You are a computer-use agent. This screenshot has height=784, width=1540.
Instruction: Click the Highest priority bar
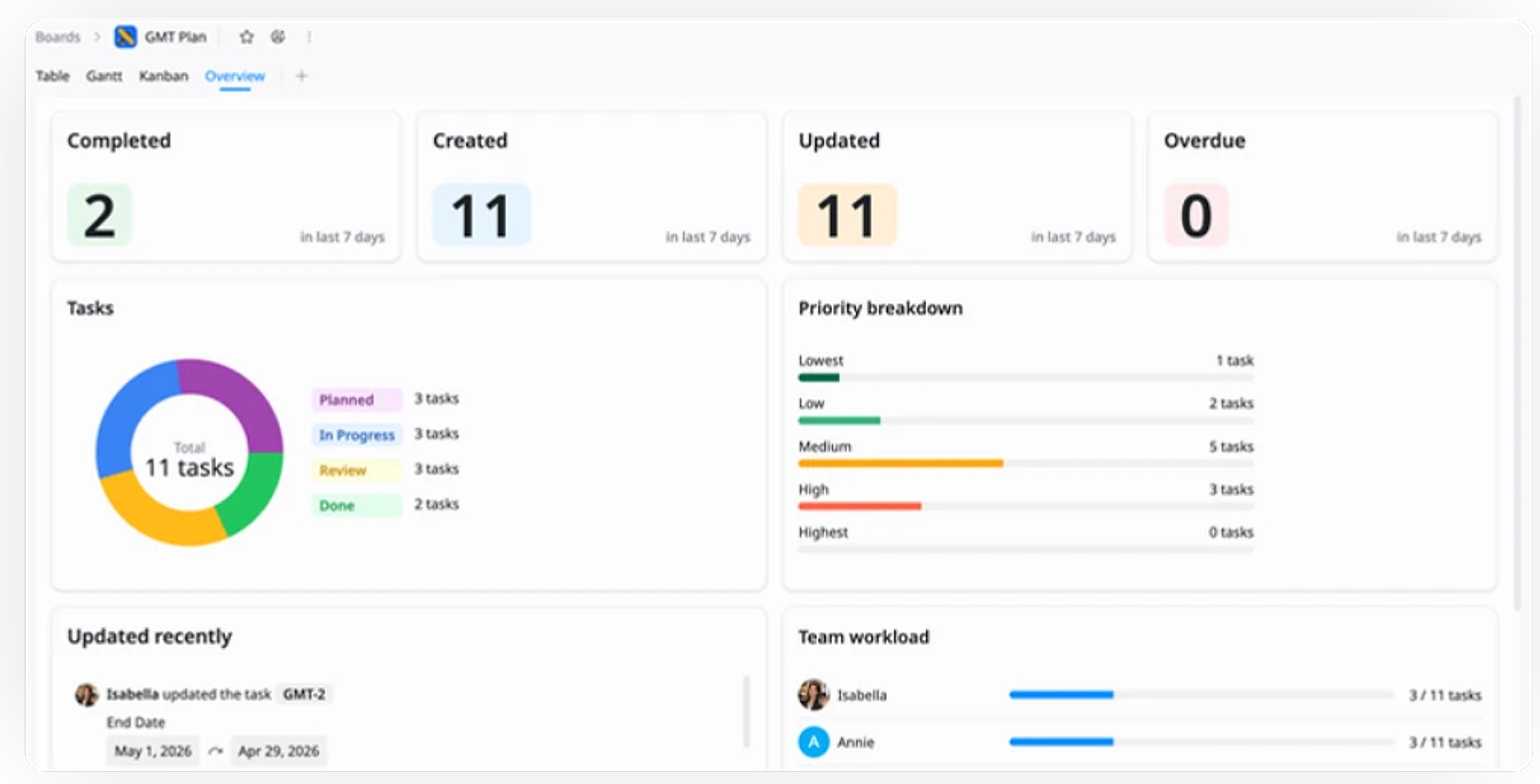pyautogui.click(x=1026, y=549)
